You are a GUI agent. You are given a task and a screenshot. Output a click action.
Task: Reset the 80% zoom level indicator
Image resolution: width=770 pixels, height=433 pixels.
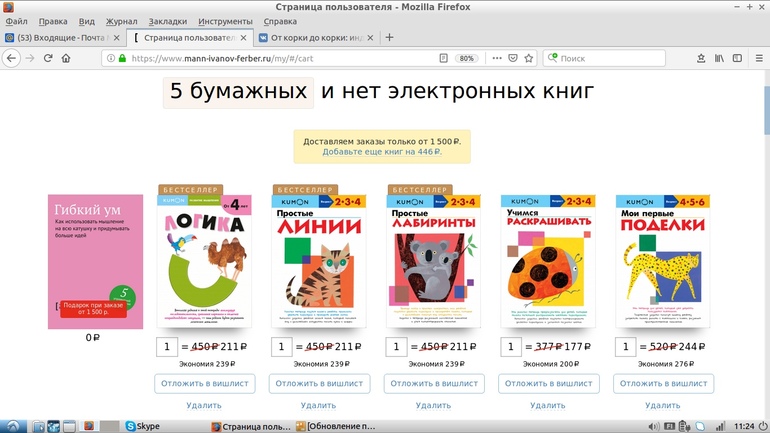pyautogui.click(x=466, y=58)
